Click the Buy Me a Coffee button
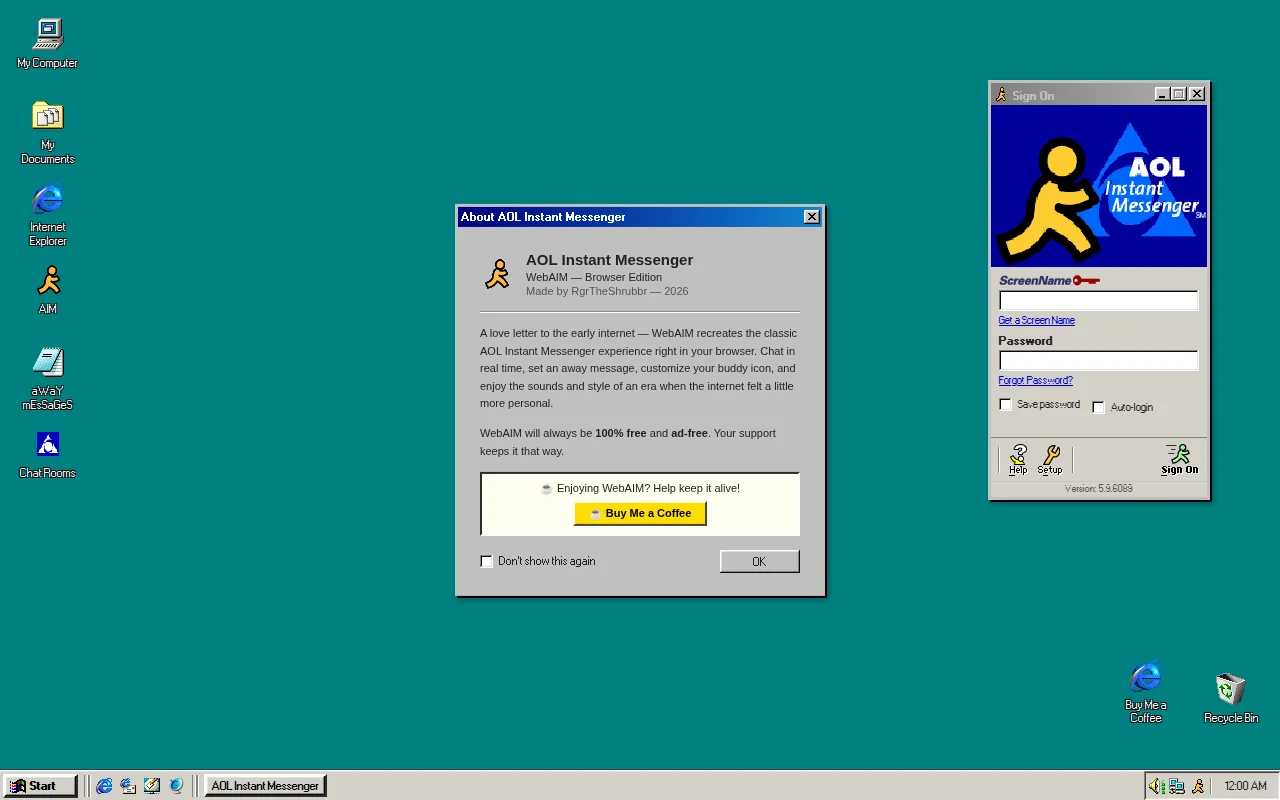The width and height of the screenshot is (1280, 800). [640, 513]
